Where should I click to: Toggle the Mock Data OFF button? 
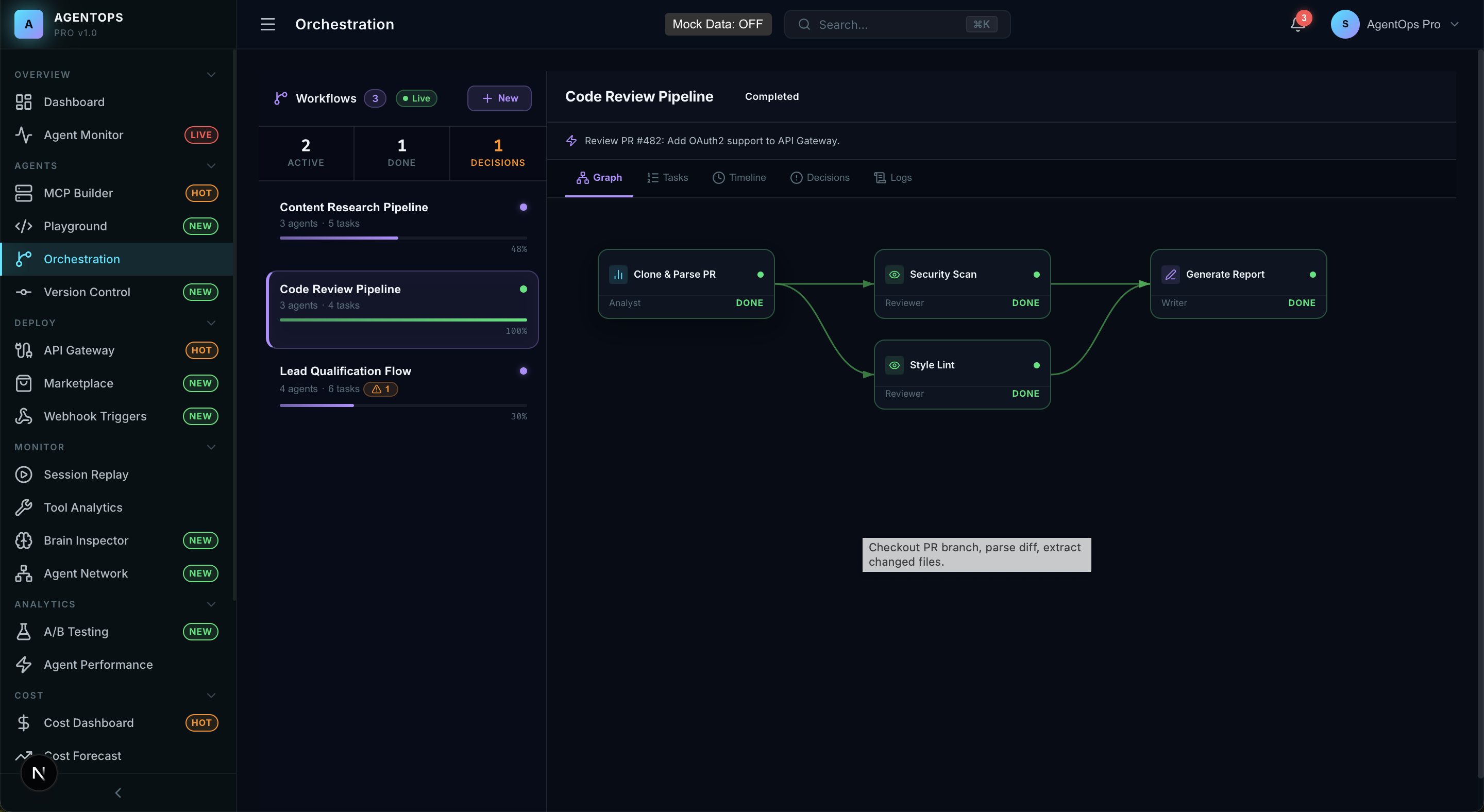pos(717,24)
